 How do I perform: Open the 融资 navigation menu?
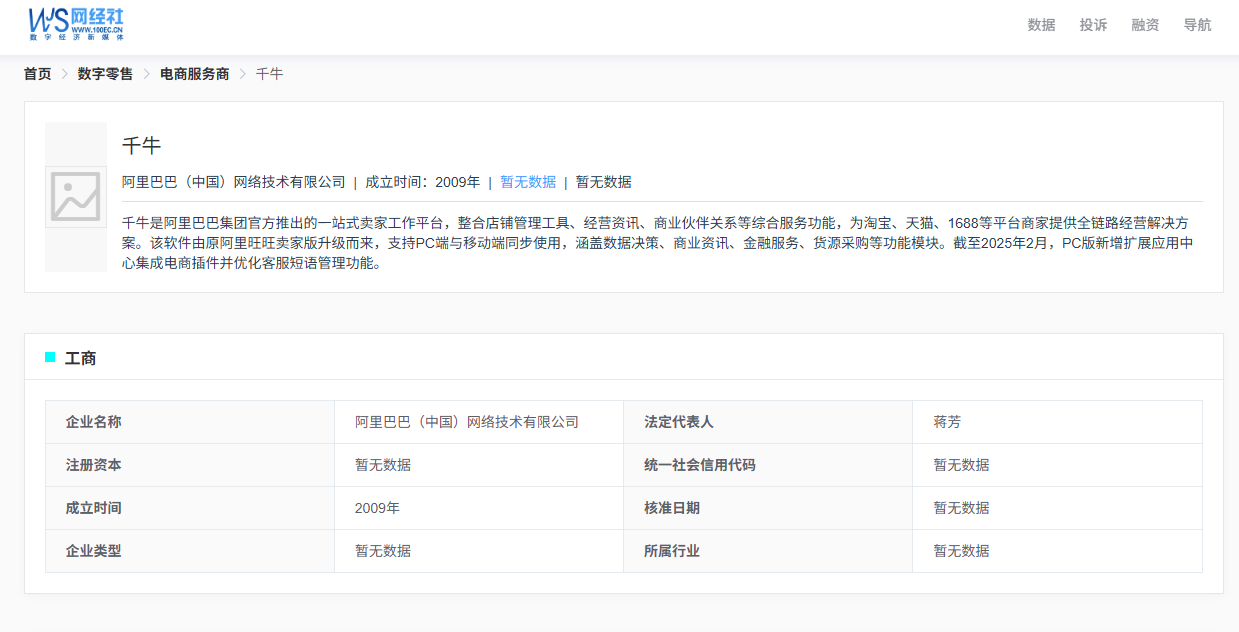[x=1145, y=25]
